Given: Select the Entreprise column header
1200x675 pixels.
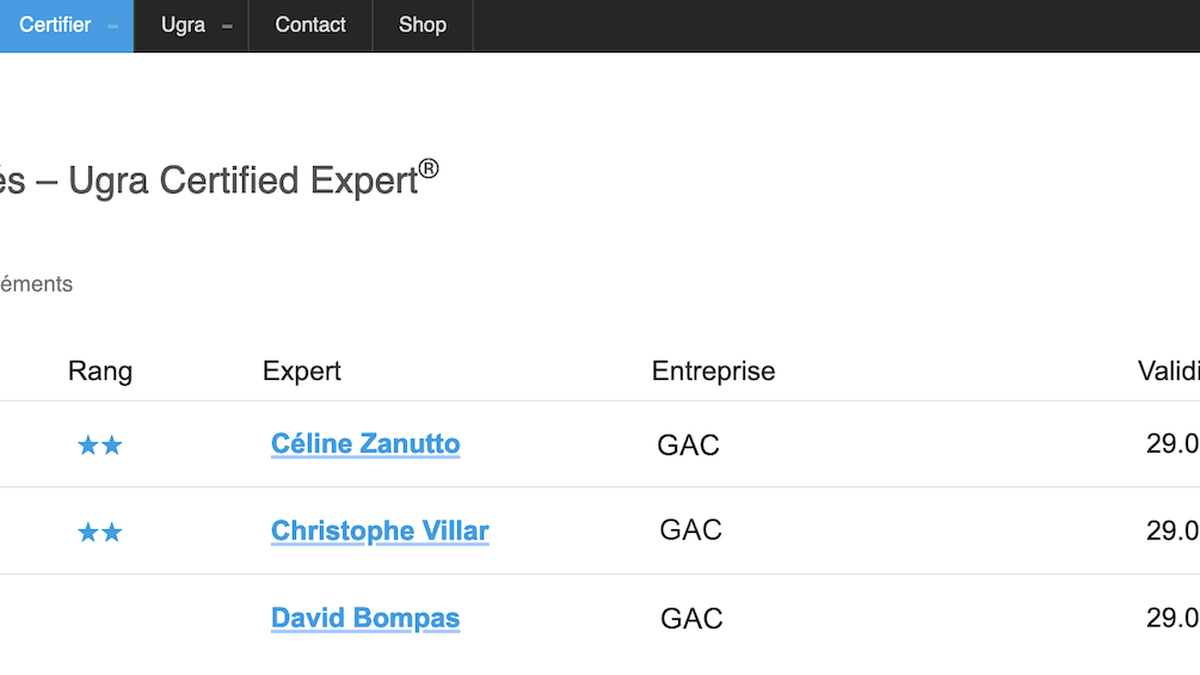Looking at the screenshot, I should point(713,372).
